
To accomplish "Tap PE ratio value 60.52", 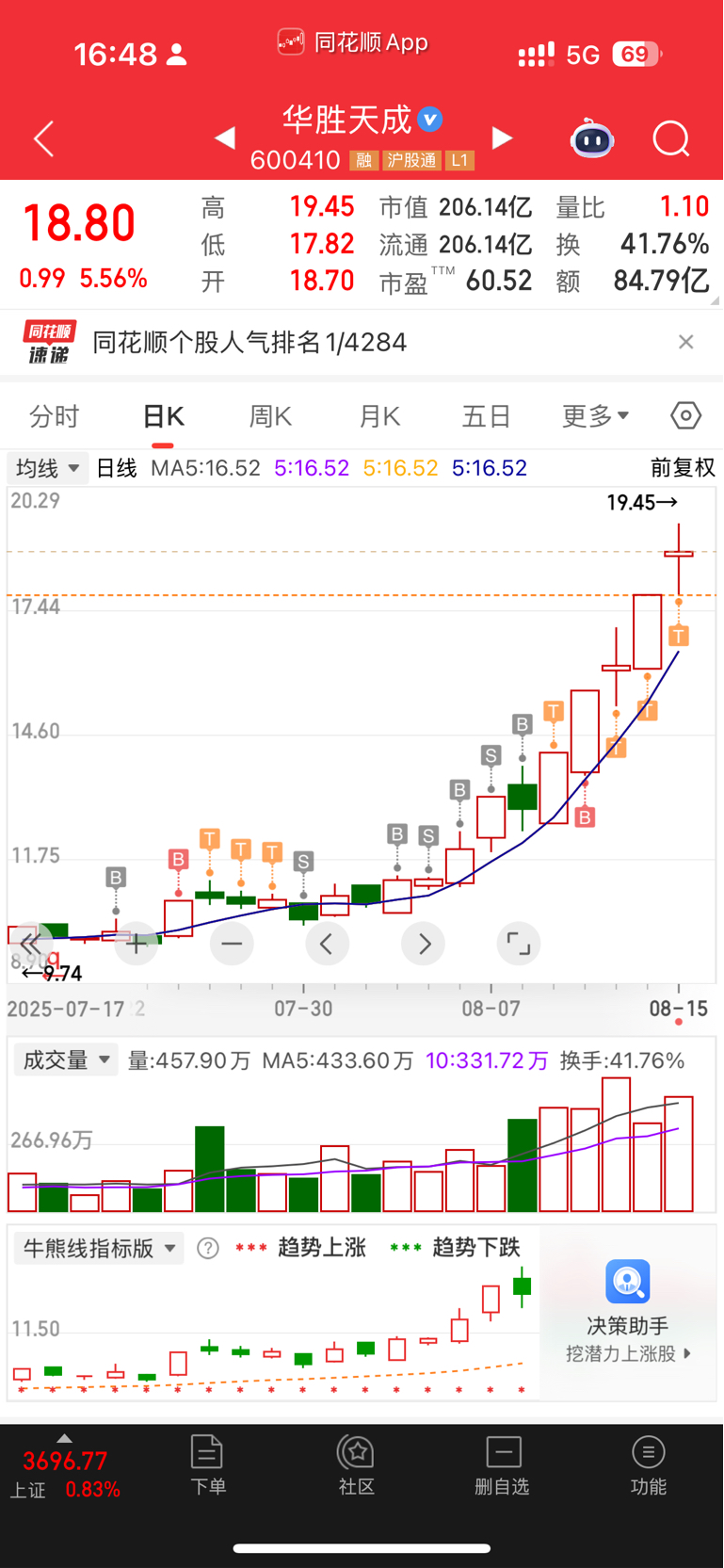I will click(498, 281).
